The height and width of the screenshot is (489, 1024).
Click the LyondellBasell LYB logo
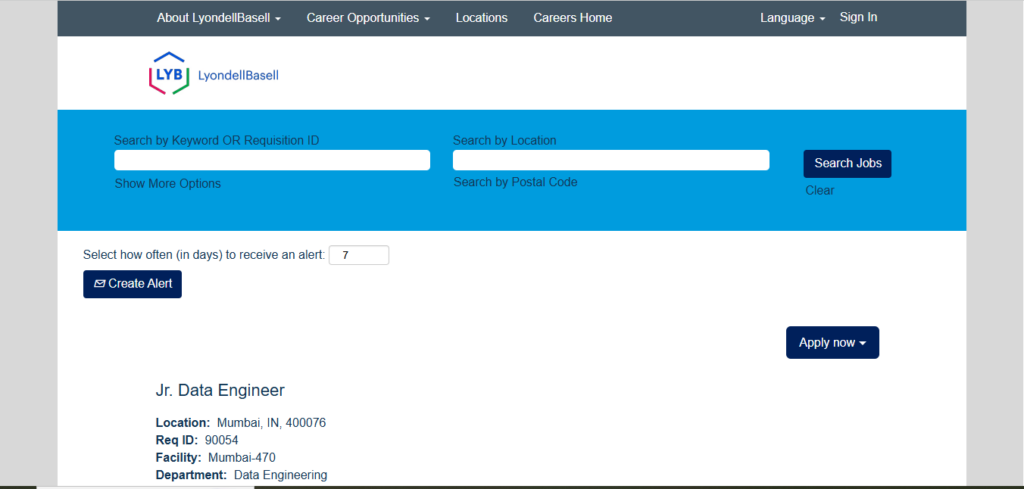pyautogui.click(x=214, y=74)
